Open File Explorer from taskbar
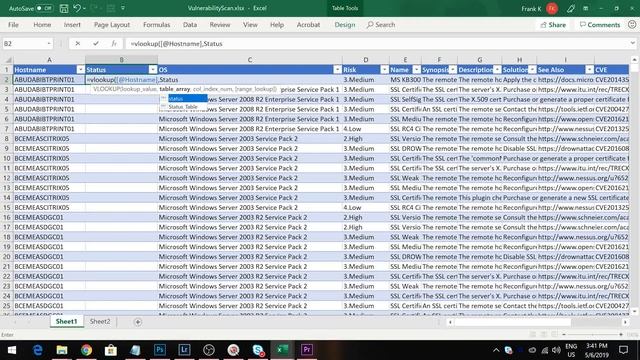640x360 pixels. [62, 350]
